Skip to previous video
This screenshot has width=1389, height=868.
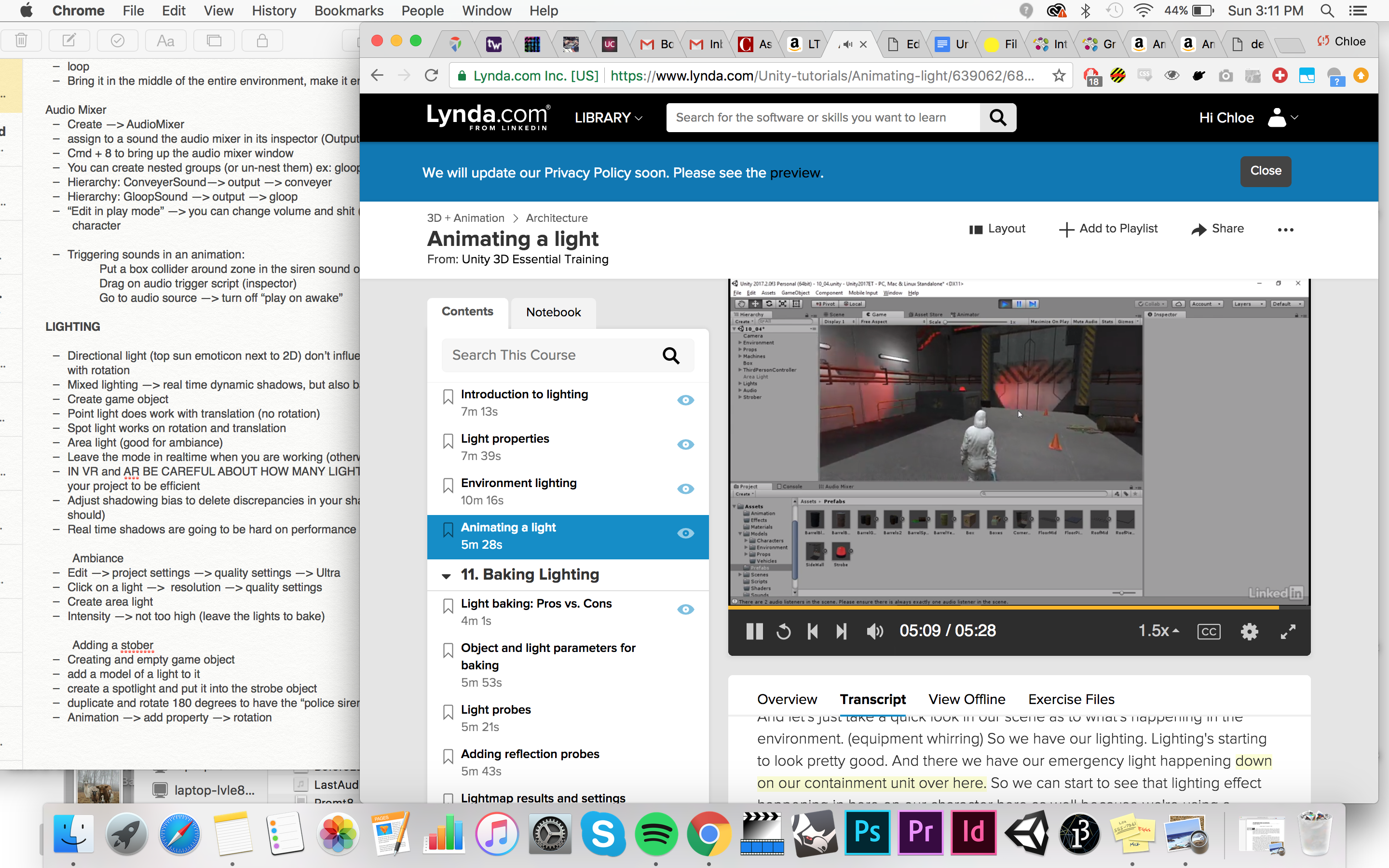tap(812, 632)
